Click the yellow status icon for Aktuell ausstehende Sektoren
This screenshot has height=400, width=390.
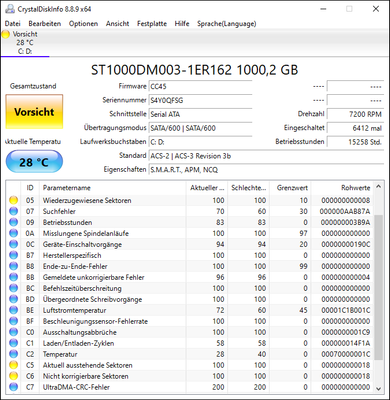pos(13,365)
